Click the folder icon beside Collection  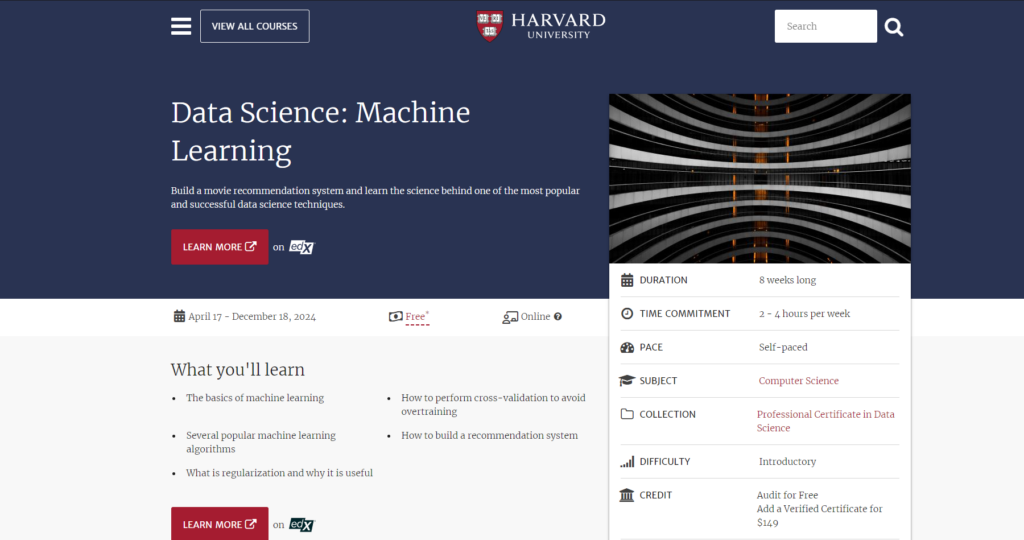[627, 415]
